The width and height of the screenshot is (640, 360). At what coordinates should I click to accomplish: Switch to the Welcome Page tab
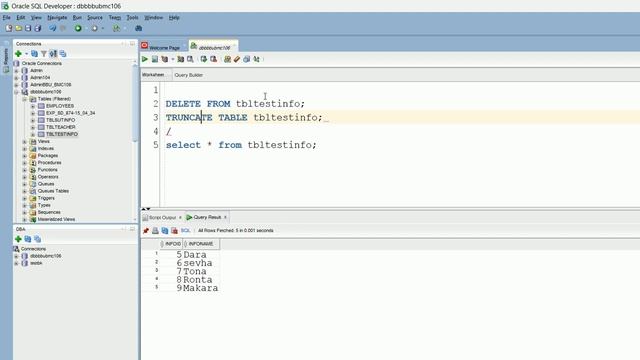pos(164,47)
